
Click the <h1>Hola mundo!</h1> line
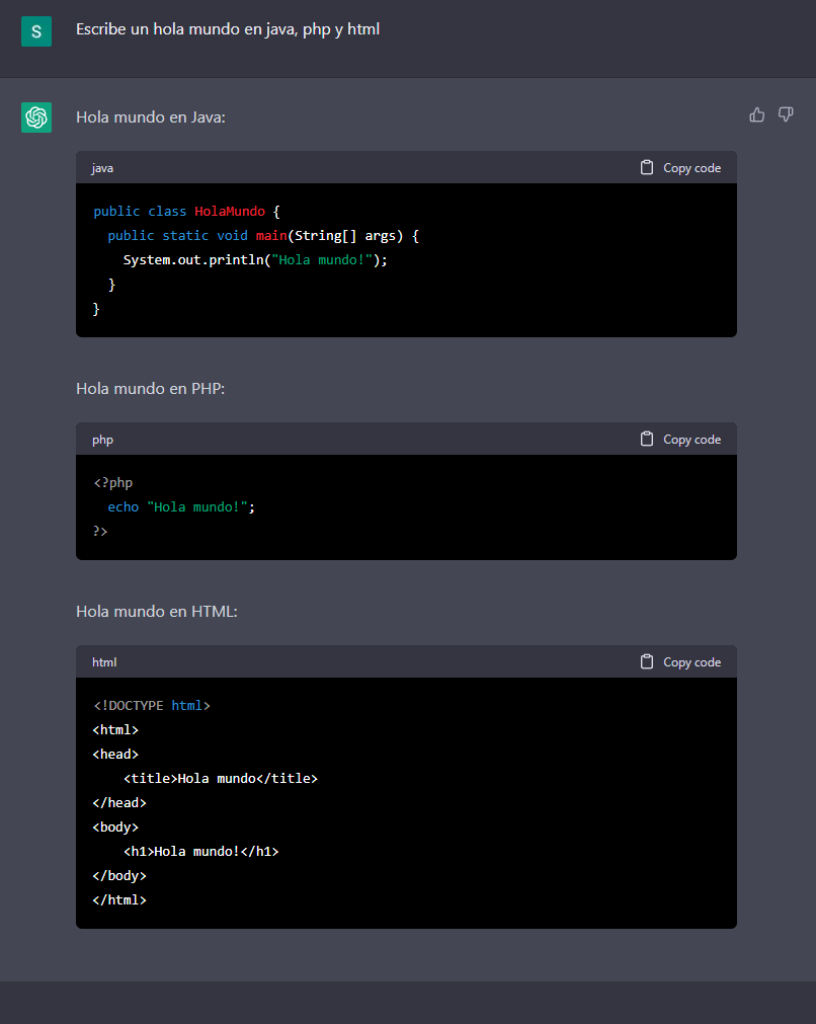click(201, 851)
